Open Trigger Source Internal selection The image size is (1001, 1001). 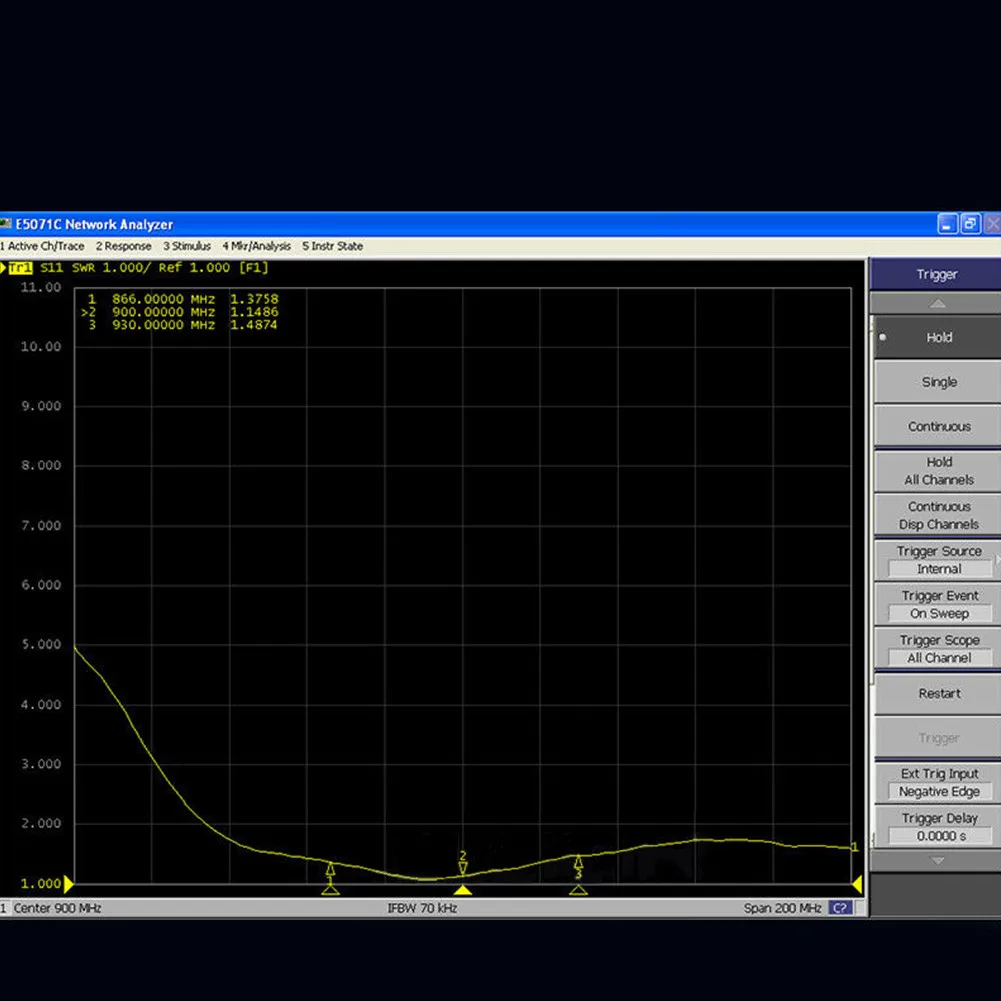click(938, 569)
